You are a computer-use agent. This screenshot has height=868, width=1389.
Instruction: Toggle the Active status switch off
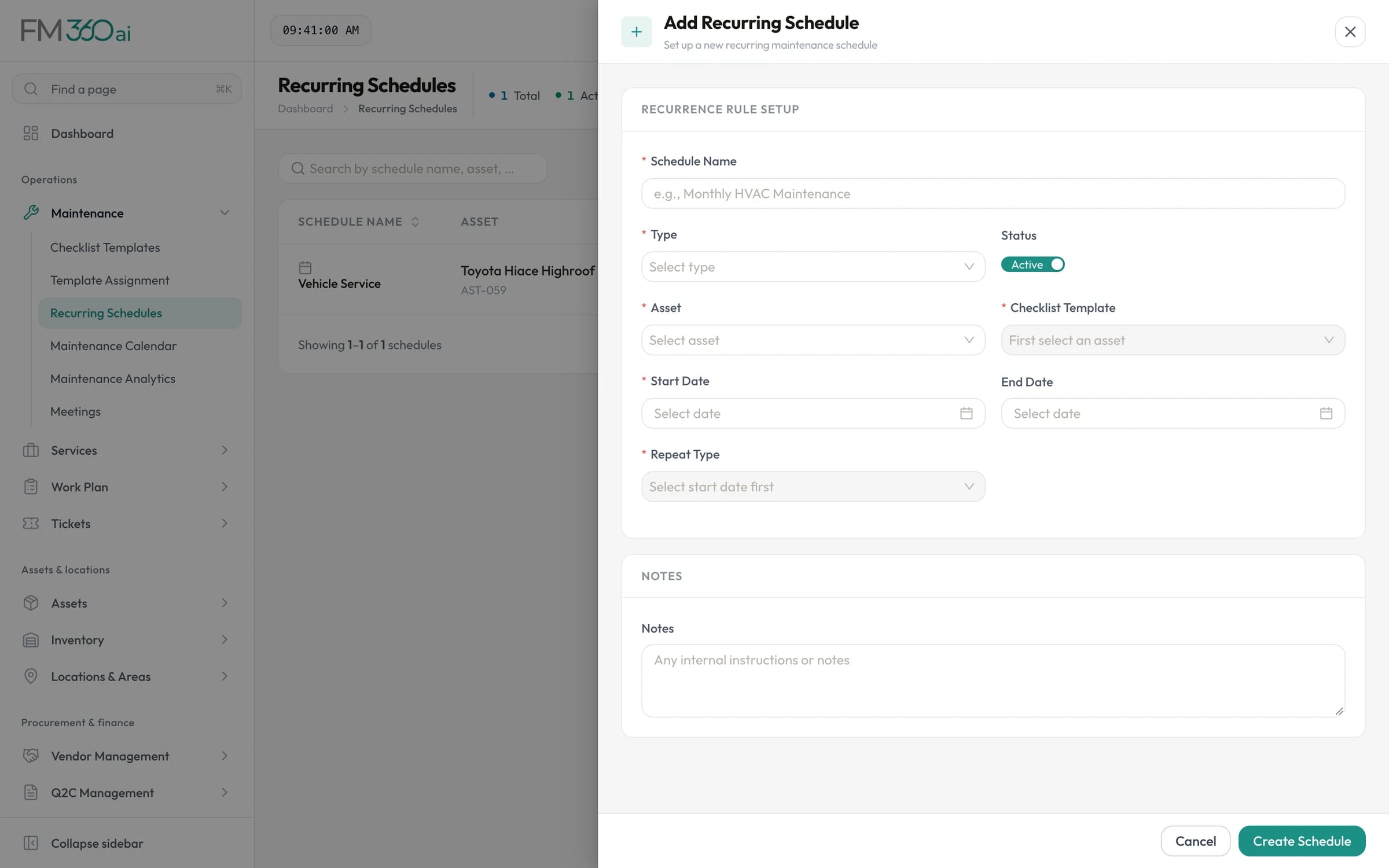click(1032, 264)
